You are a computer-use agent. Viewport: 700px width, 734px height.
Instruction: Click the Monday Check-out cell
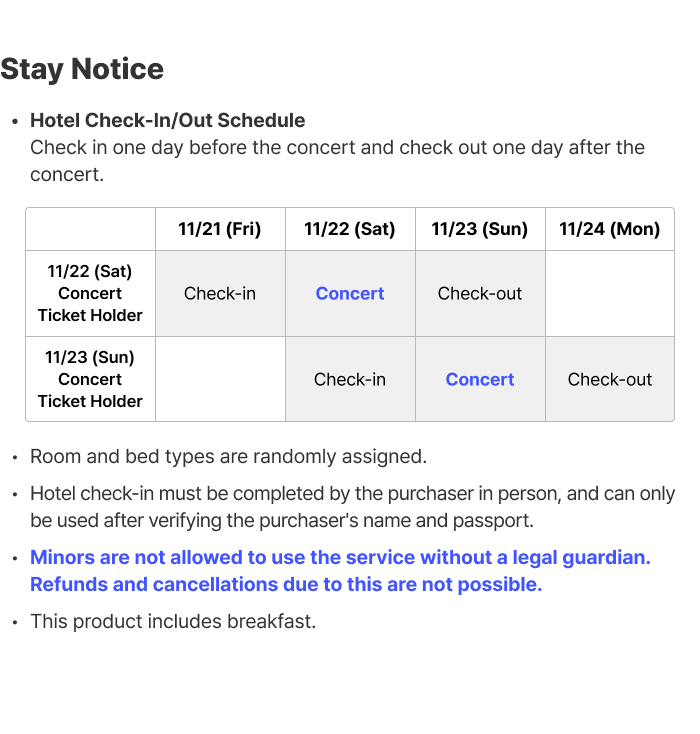[x=610, y=379]
